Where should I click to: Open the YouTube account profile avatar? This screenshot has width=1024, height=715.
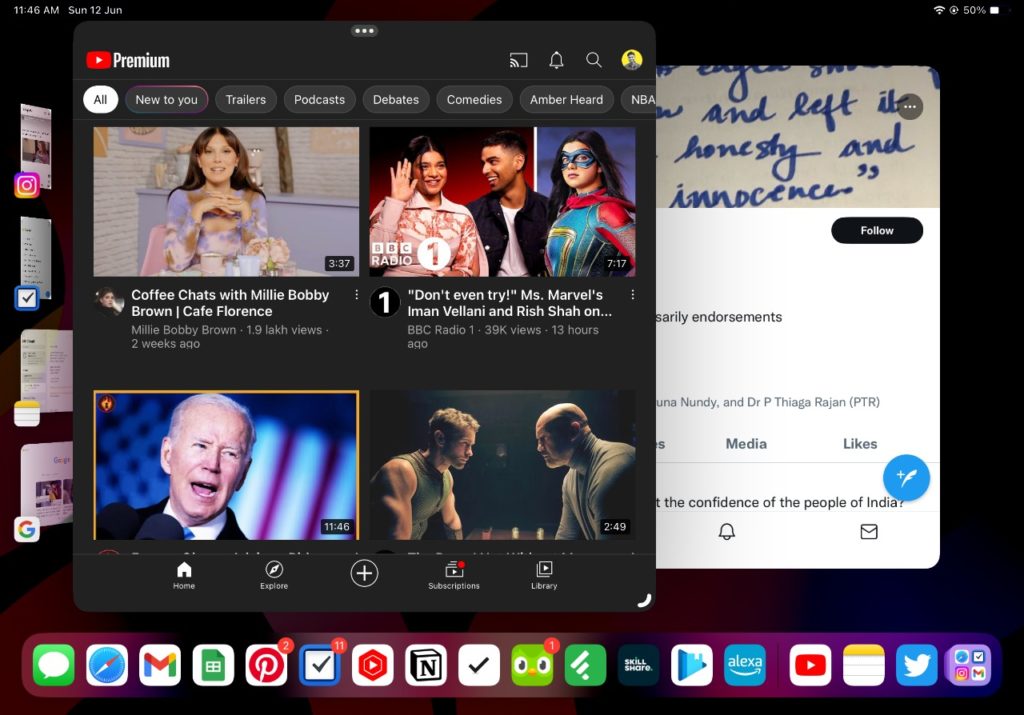pyautogui.click(x=632, y=59)
